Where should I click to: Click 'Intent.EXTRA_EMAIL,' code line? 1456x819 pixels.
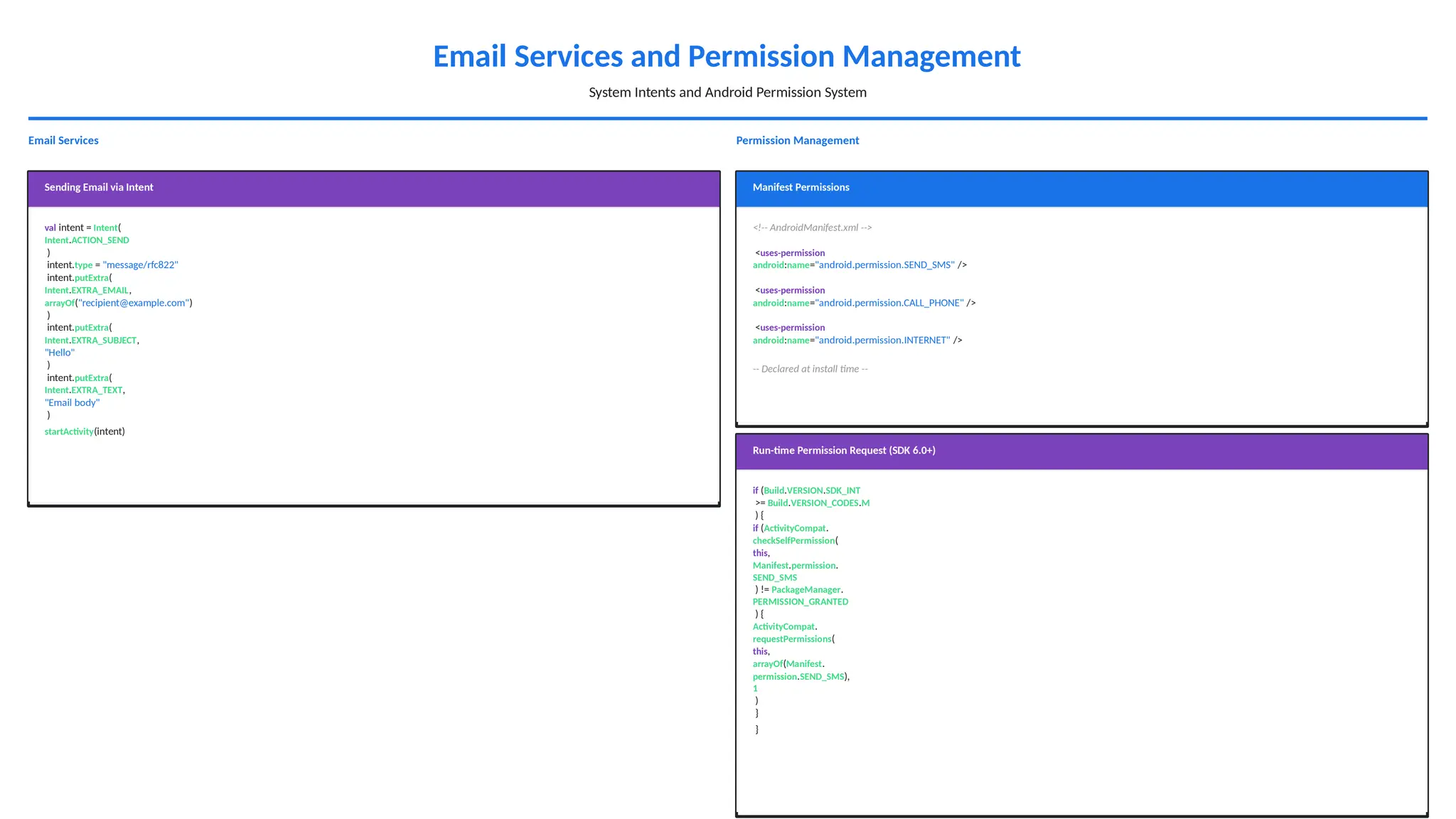pos(88,290)
